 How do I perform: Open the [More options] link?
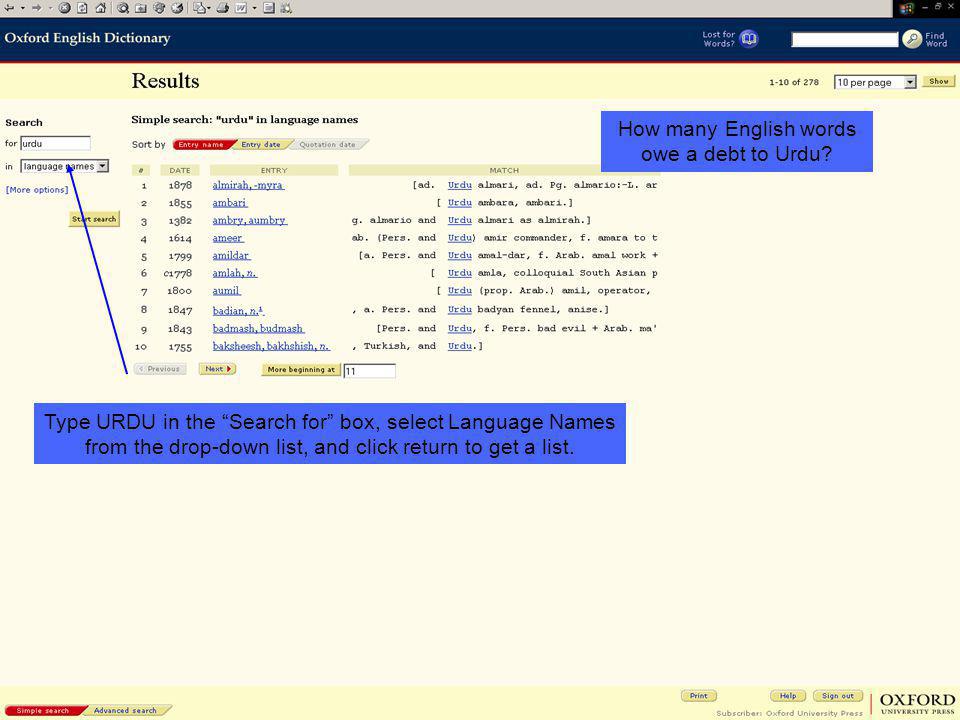[37, 190]
